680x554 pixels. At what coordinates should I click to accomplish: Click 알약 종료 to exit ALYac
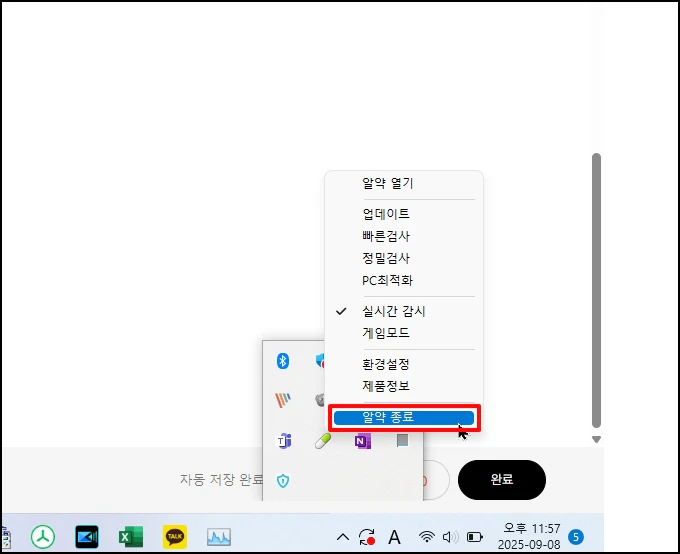(x=404, y=417)
